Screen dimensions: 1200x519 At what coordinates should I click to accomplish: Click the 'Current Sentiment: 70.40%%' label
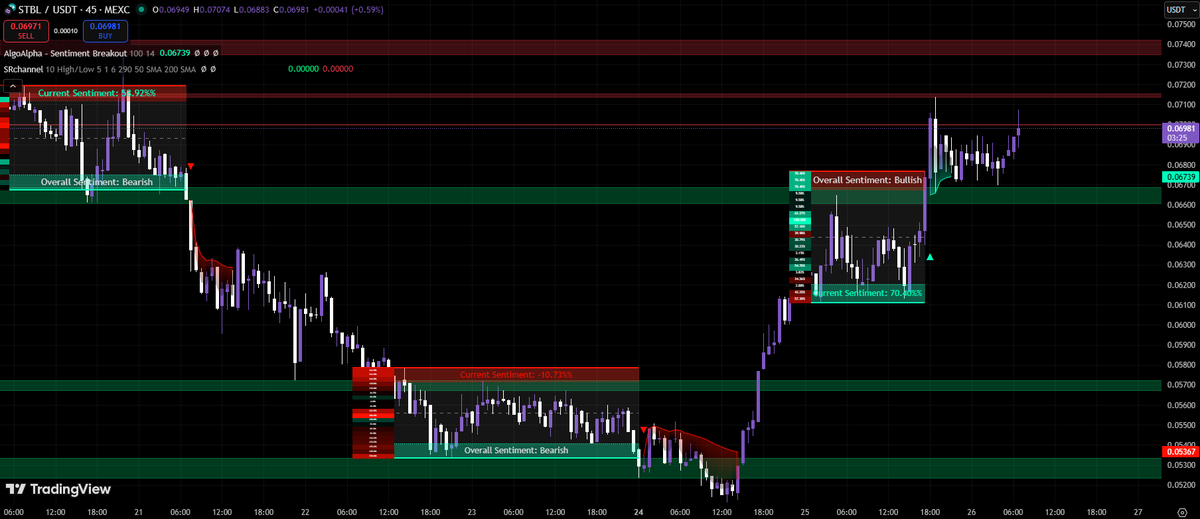[x=867, y=293]
